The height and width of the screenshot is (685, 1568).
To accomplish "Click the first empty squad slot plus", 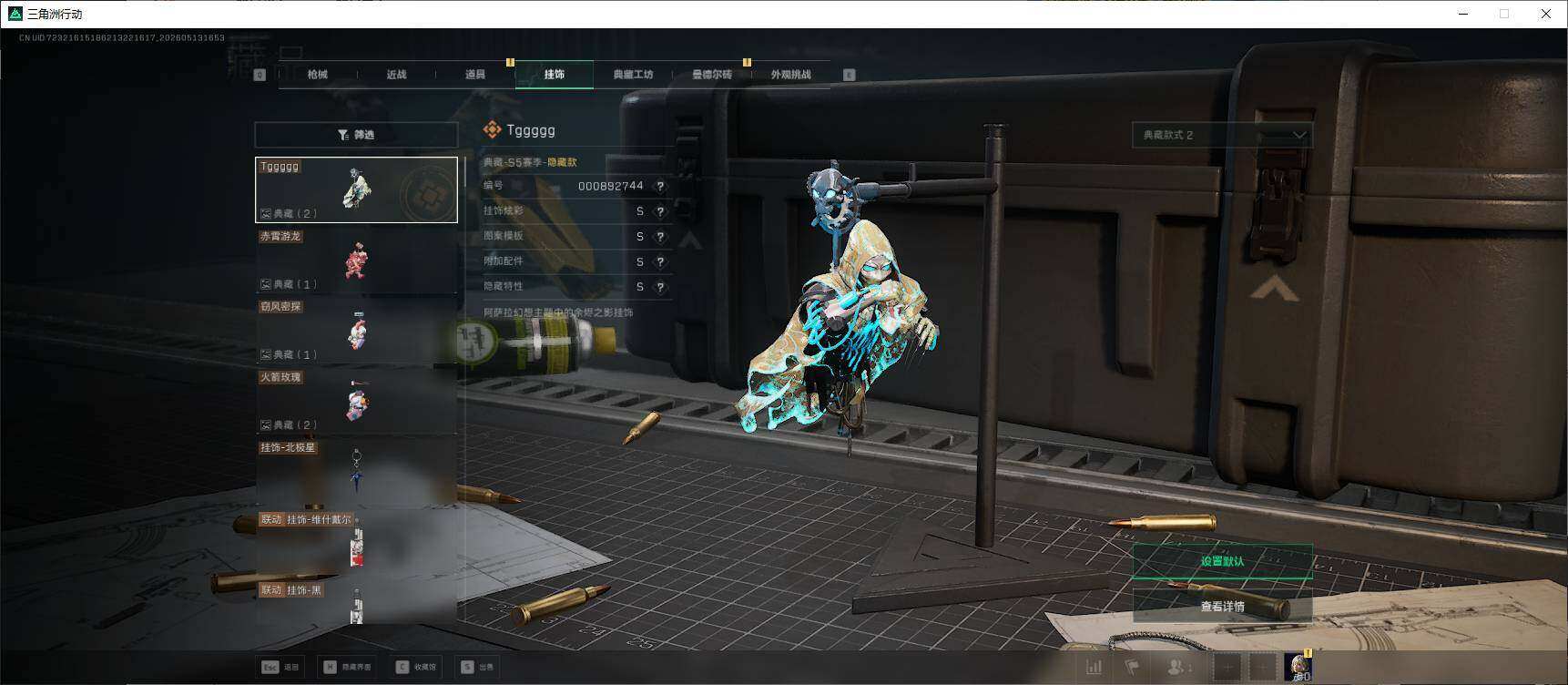I will coord(1227,668).
